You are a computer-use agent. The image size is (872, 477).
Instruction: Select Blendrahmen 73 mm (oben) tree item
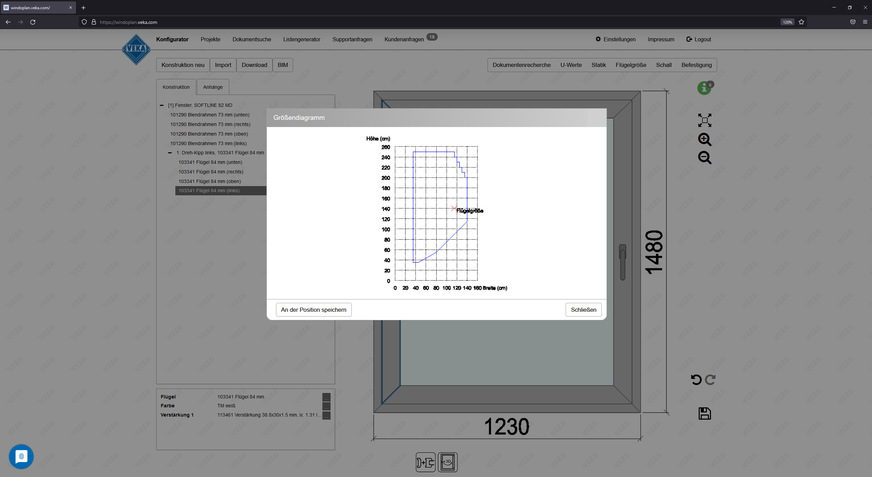coord(209,134)
